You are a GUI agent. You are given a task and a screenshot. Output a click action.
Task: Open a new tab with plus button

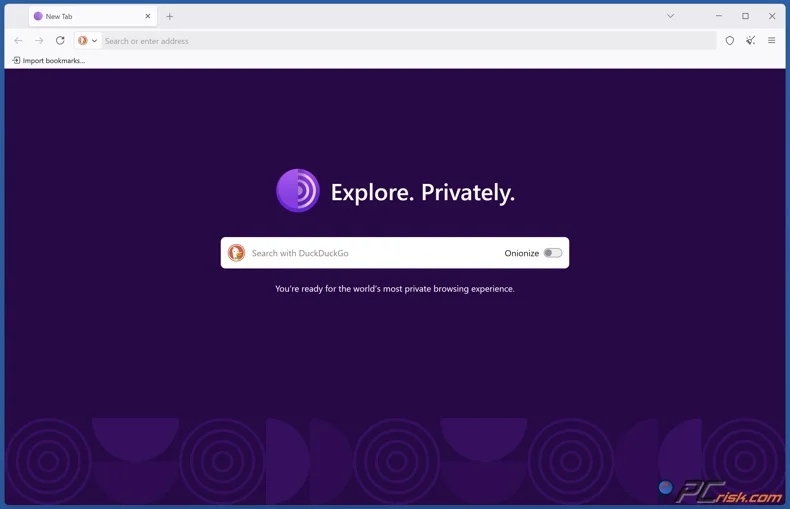(170, 16)
